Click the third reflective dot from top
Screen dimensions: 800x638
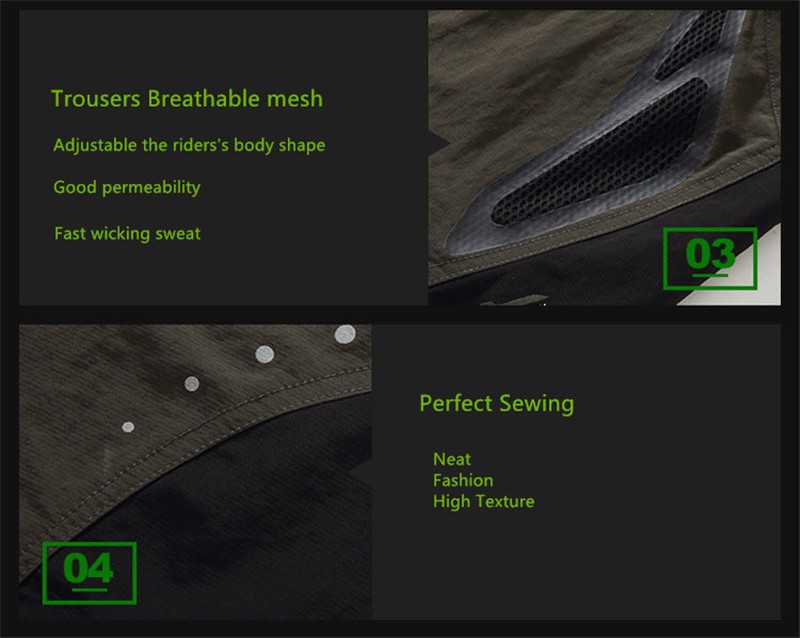(192, 383)
